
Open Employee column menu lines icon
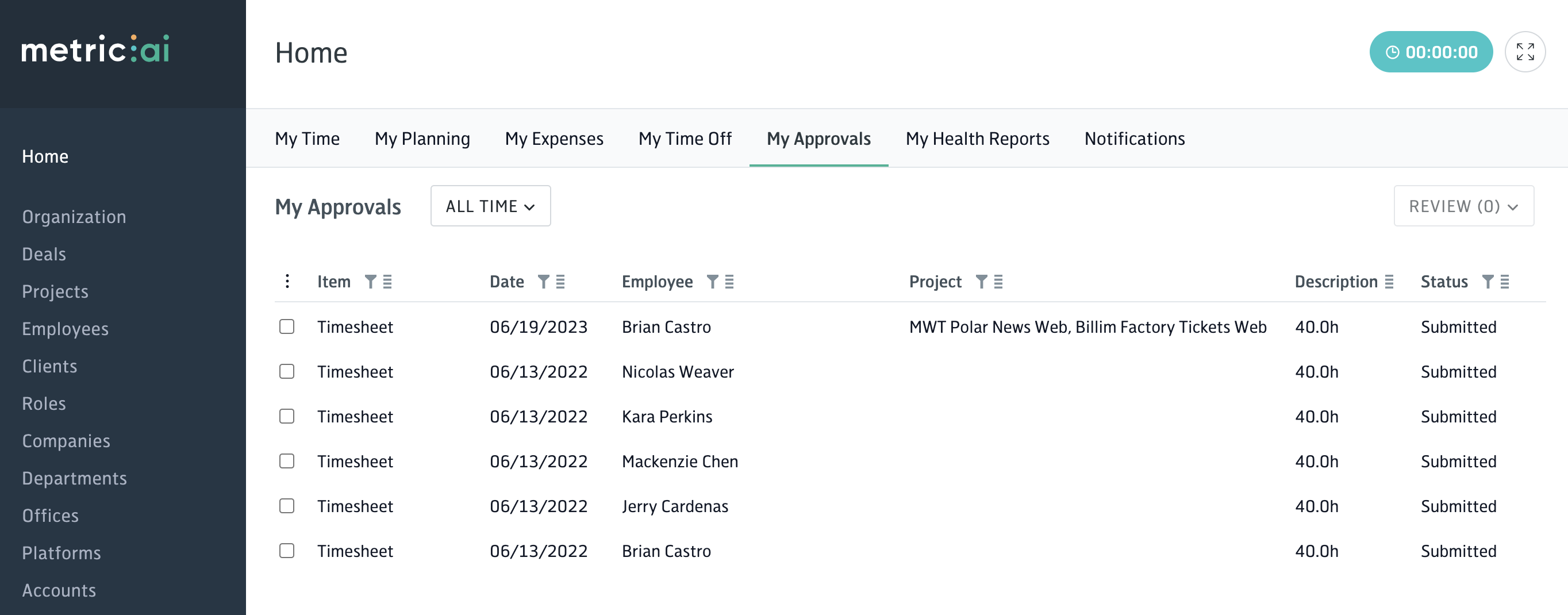pyautogui.click(x=729, y=281)
